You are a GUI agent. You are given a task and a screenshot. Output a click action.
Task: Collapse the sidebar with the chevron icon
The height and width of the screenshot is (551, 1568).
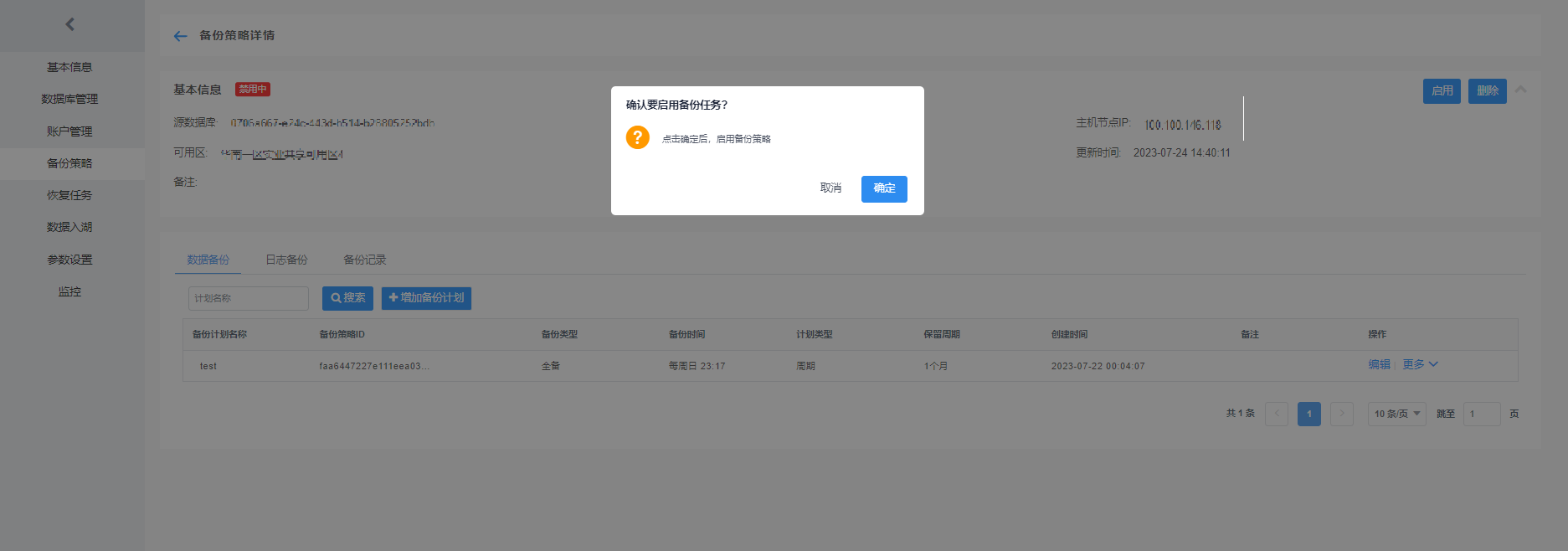pyautogui.click(x=70, y=24)
